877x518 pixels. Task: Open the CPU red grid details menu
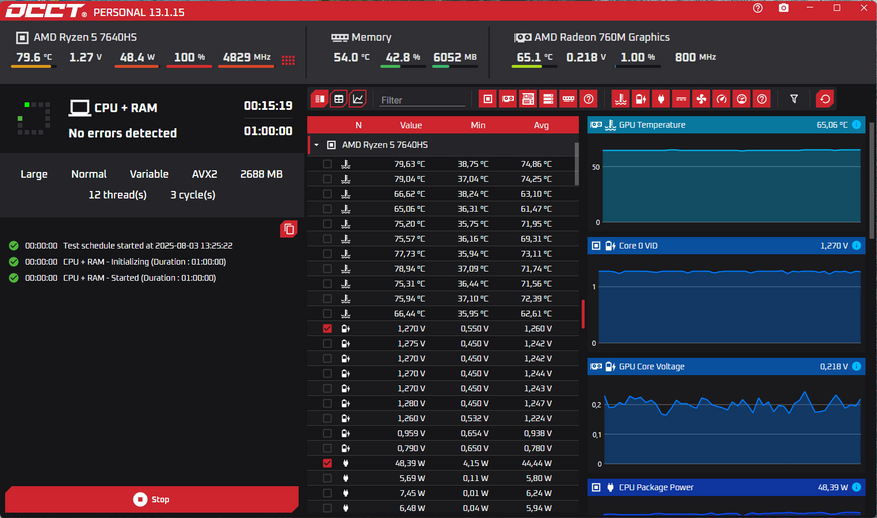289,59
